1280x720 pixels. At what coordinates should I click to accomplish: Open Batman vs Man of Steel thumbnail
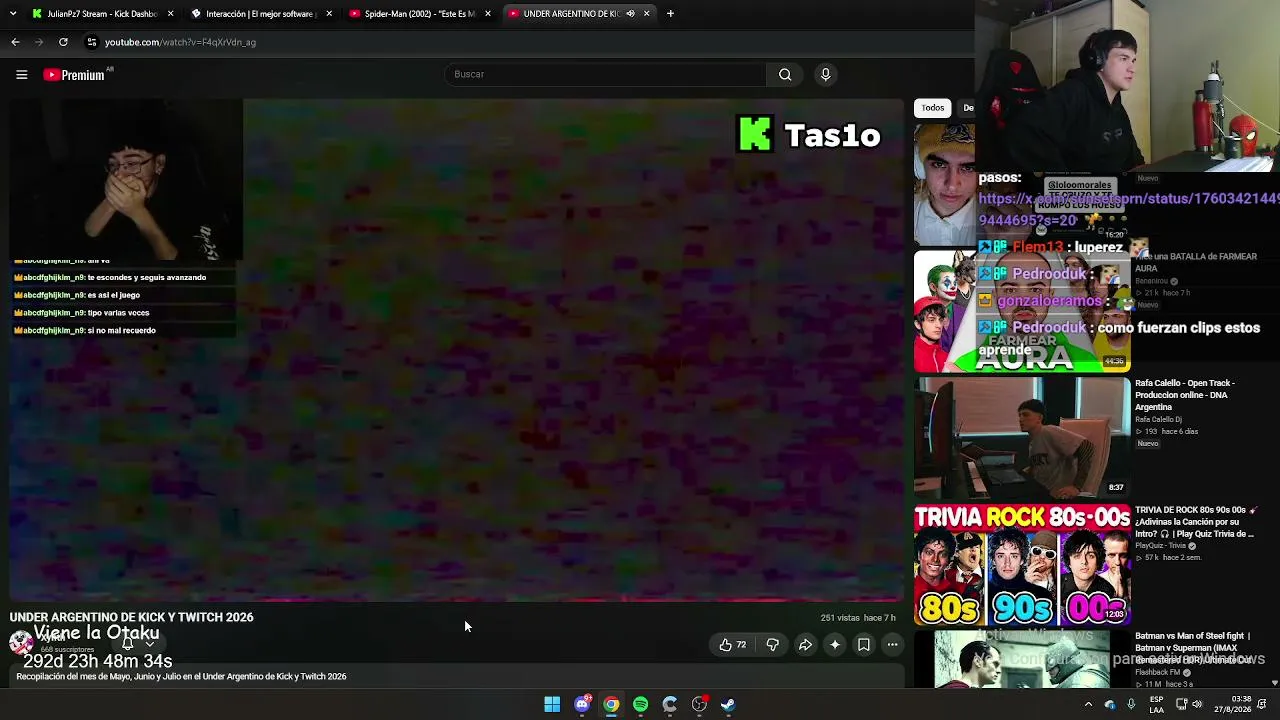pyautogui.click(x=1022, y=660)
